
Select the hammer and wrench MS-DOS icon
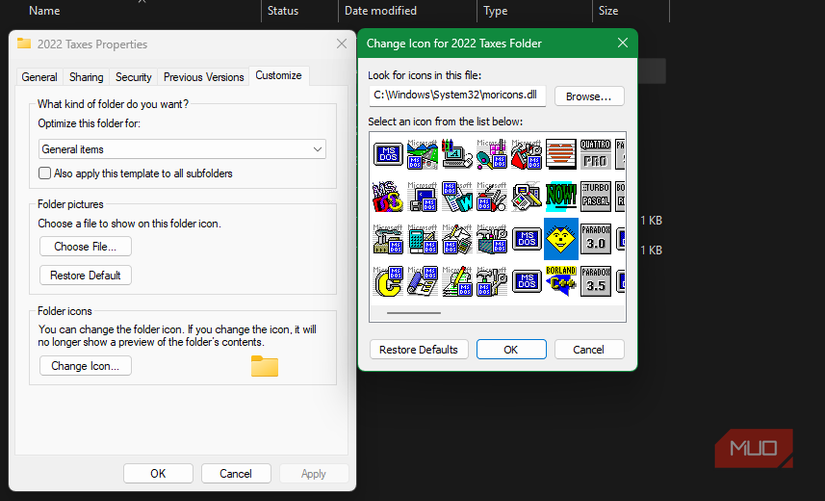pyautogui.click(x=491, y=282)
